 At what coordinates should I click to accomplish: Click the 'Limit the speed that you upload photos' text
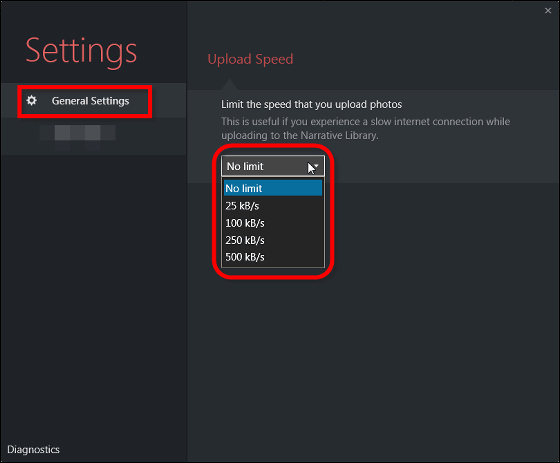point(311,104)
